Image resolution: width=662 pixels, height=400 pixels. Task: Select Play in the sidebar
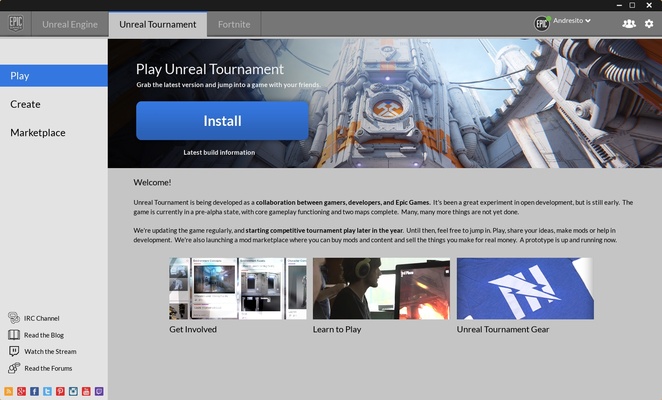(x=54, y=76)
